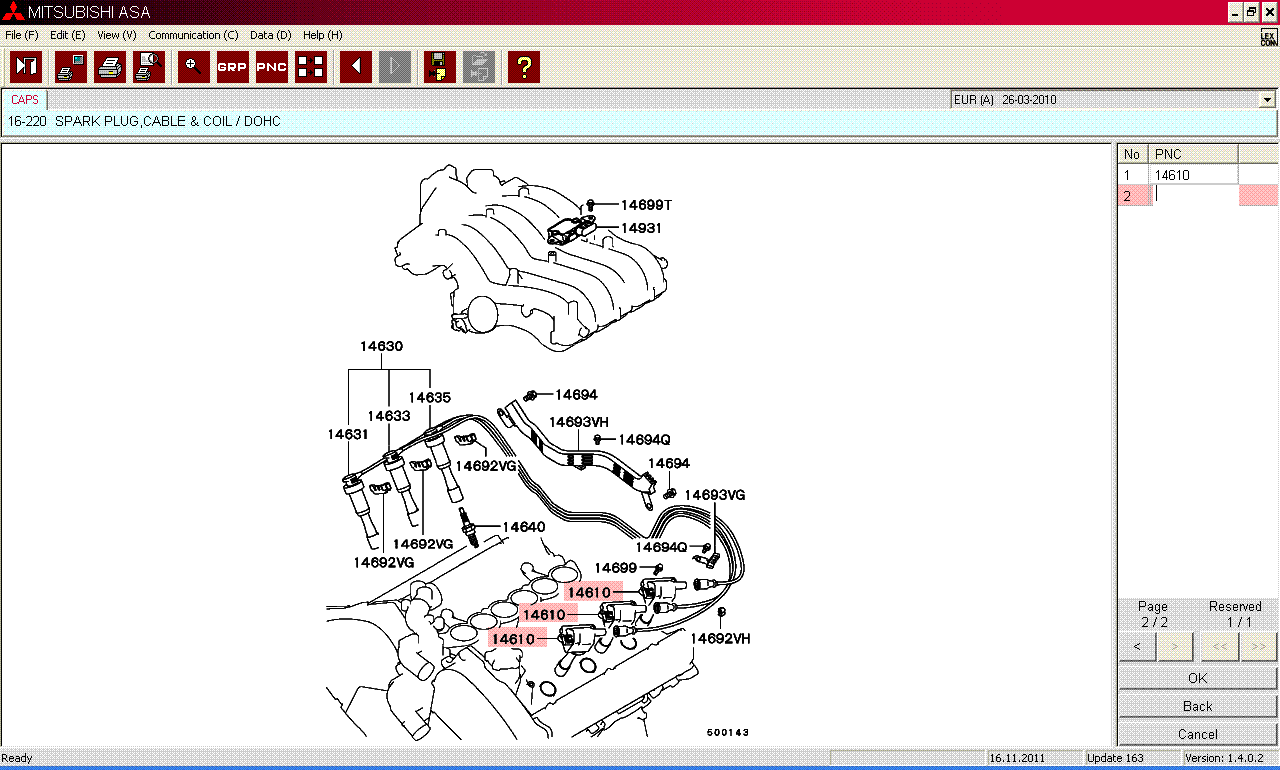Screen dimensions: 1280x770
Task: Click part number 14931 in diagram
Action: click(x=641, y=228)
